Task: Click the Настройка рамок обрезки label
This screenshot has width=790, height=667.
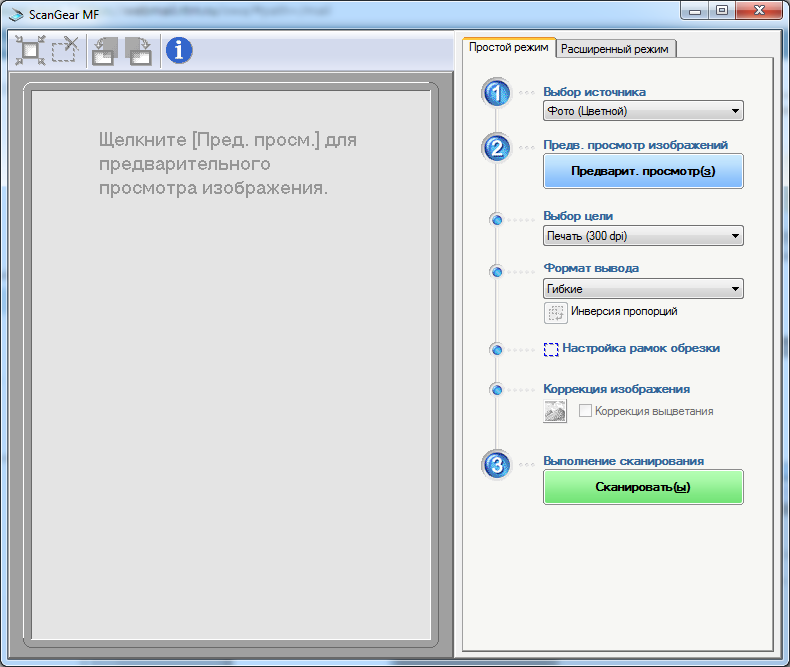Action: [640, 349]
